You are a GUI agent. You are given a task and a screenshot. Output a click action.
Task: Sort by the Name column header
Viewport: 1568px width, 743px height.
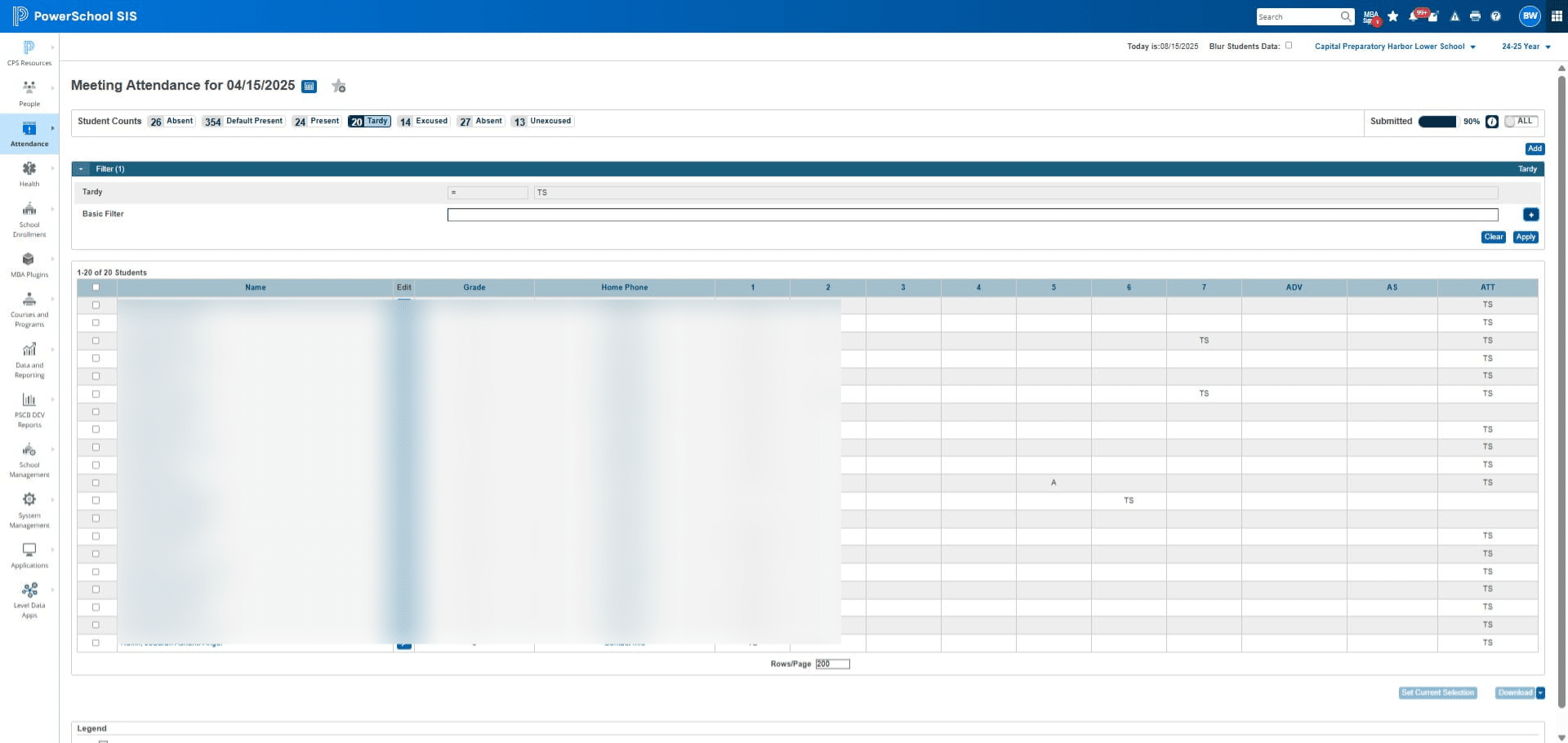tap(256, 287)
